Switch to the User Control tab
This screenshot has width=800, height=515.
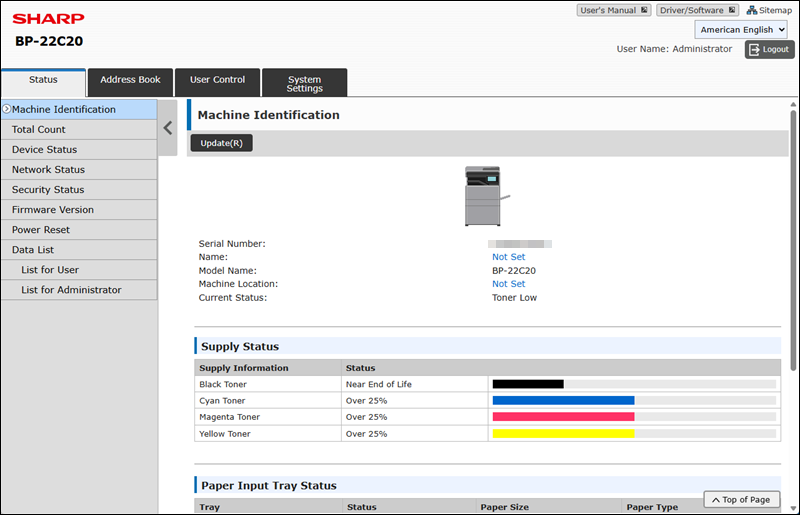click(x=217, y=82)
